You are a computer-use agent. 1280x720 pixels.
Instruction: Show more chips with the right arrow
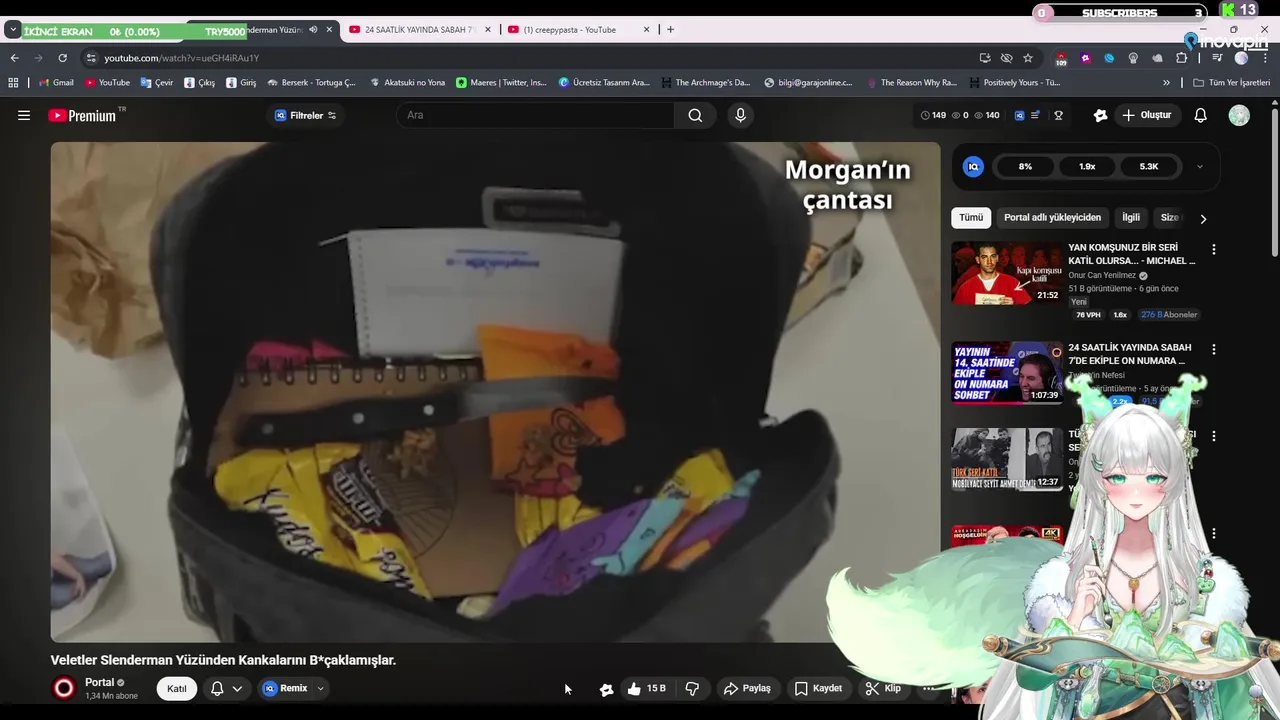[1203, 218]
